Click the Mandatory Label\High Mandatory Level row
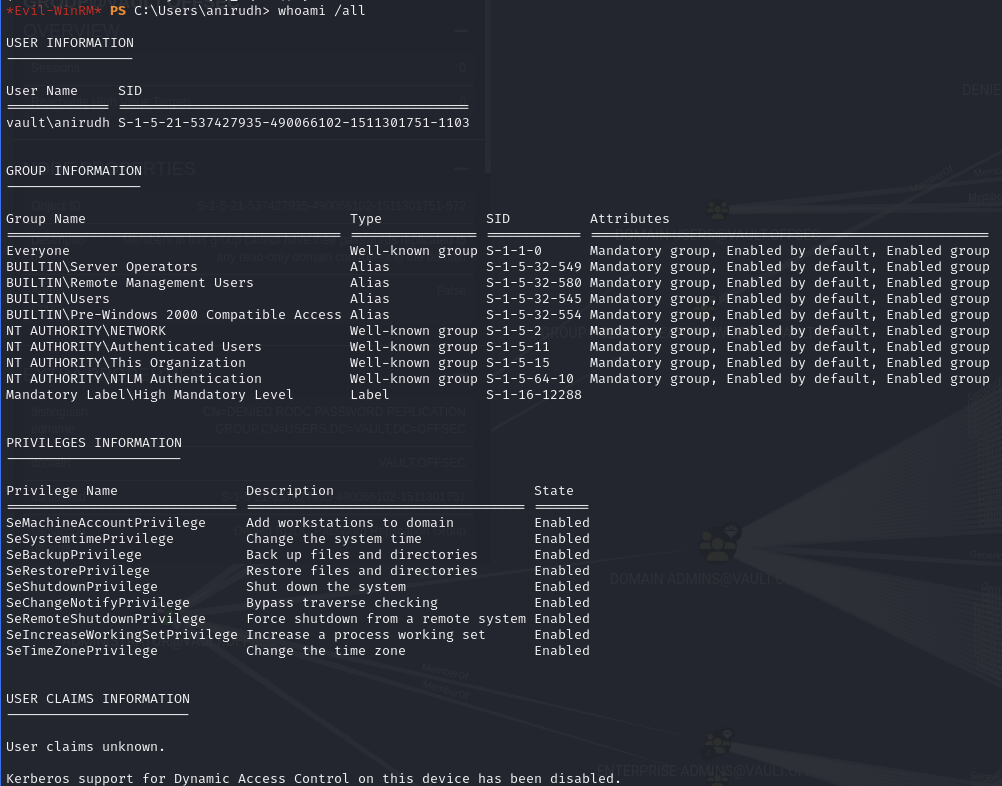Image resolution: width=1002 pixels, height=786 pixels. click(x=150, y=395)
